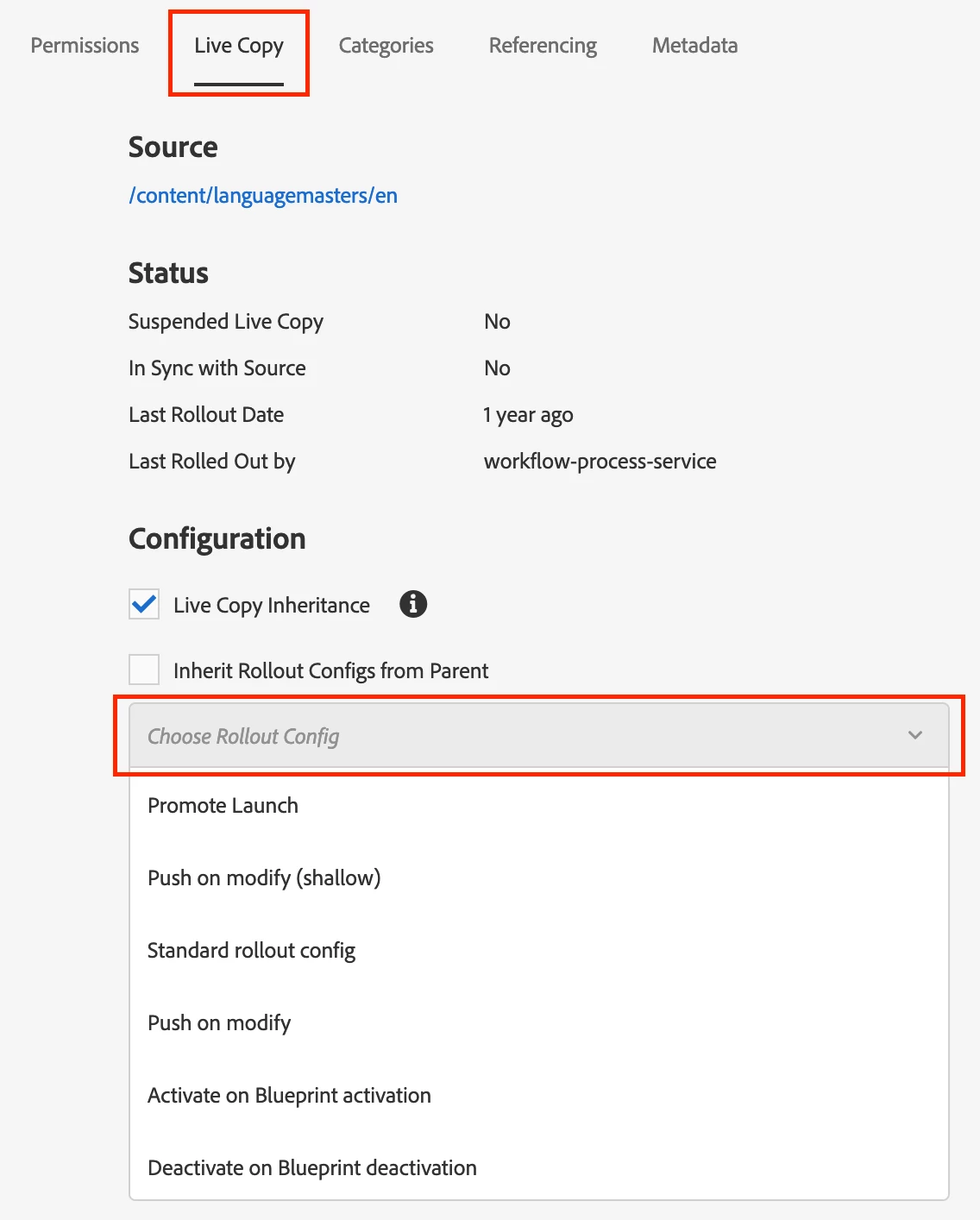Choose Push on modify (shallow) option
The image size is (980, 1220).
point(264,877)
